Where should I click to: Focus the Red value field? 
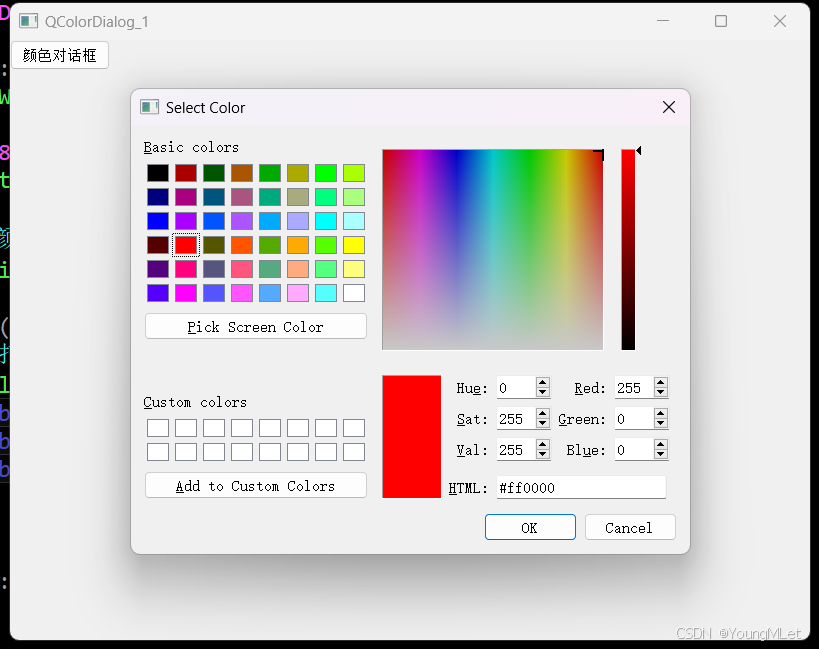(634, 388)
